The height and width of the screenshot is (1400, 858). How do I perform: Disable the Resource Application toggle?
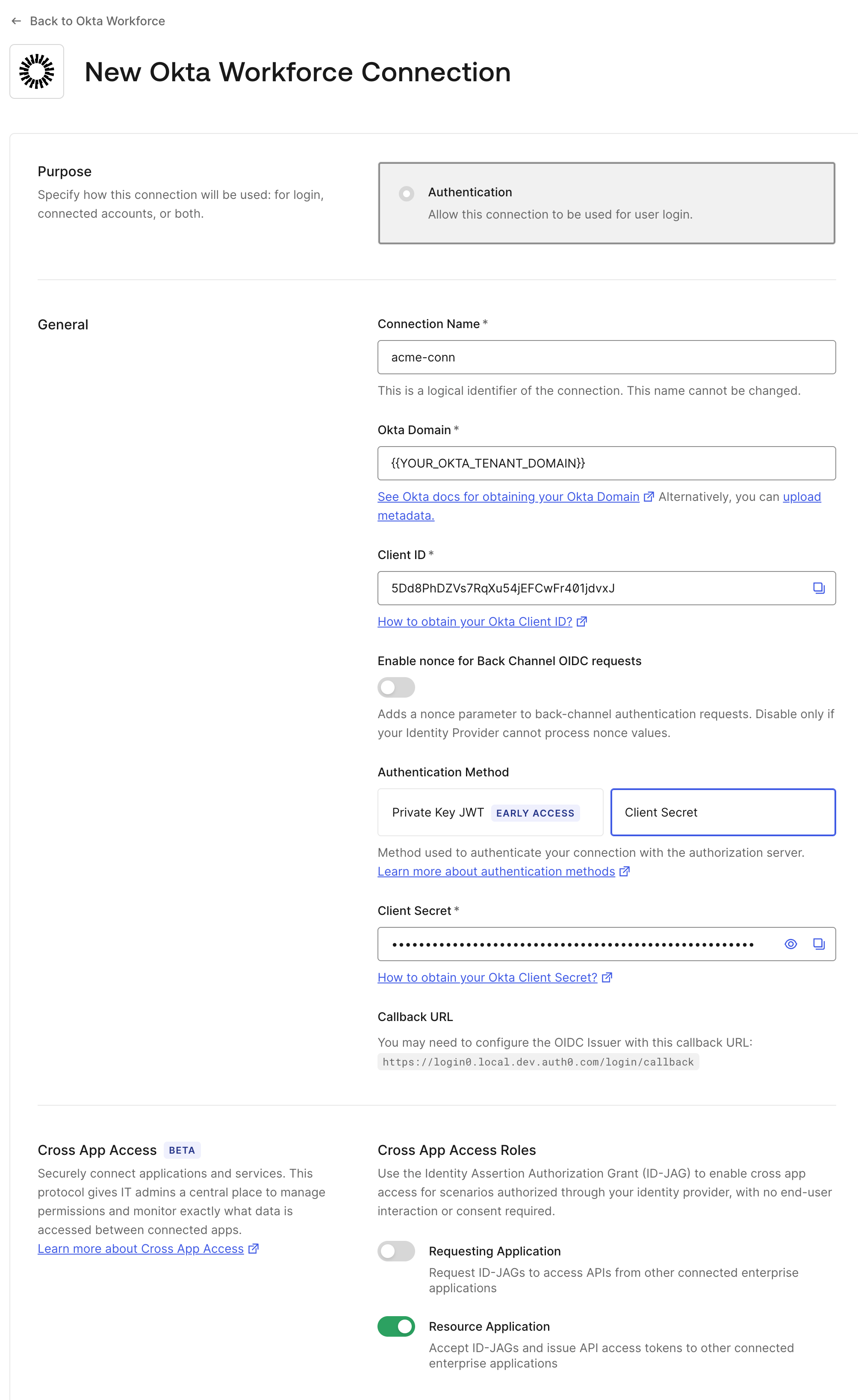[396, 1326]
